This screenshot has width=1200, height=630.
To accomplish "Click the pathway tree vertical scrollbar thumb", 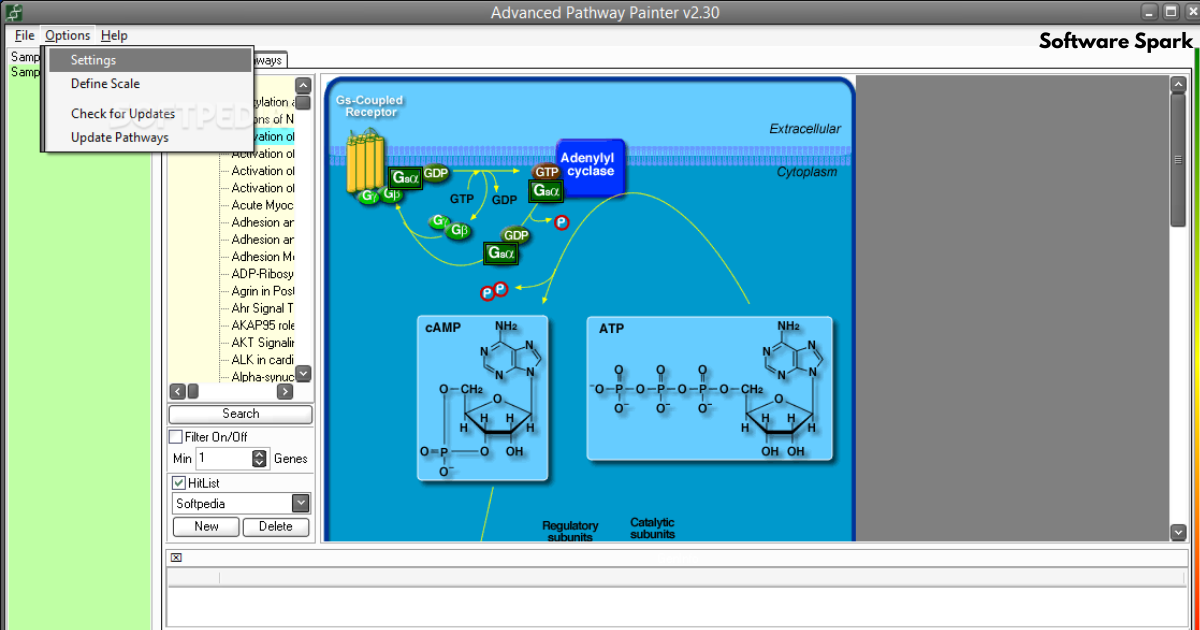I will click(303, 103).
